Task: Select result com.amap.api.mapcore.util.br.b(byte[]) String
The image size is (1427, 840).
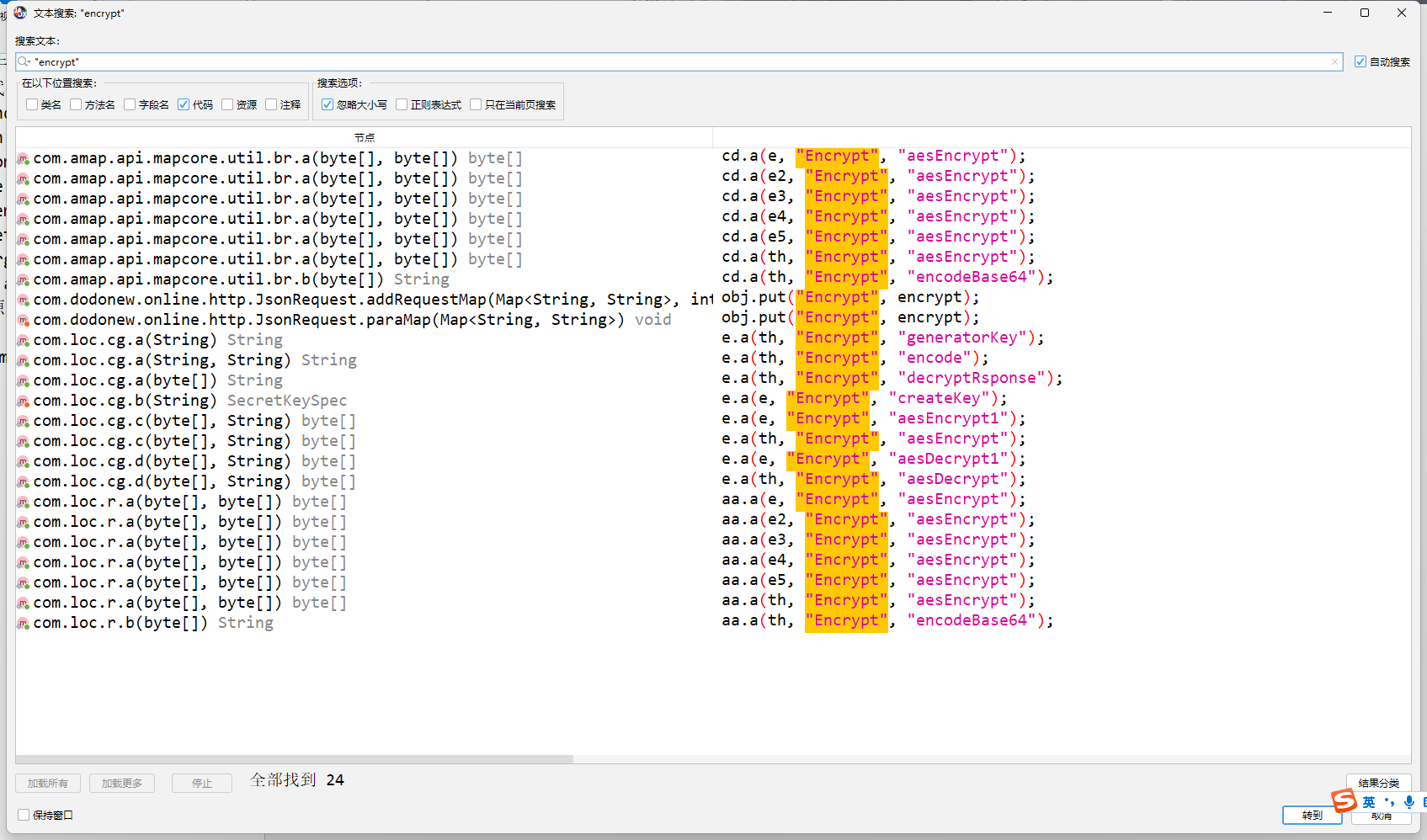Action: coord(242,279)
